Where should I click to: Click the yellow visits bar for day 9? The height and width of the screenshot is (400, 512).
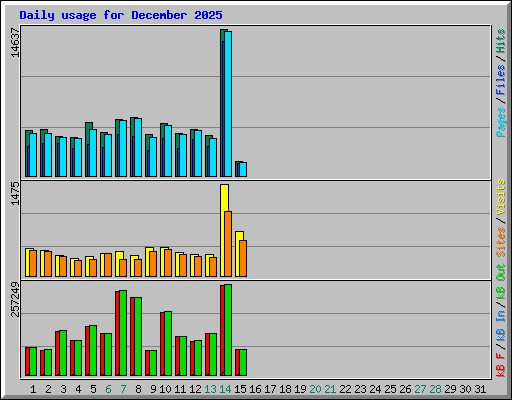pos(149,262)
